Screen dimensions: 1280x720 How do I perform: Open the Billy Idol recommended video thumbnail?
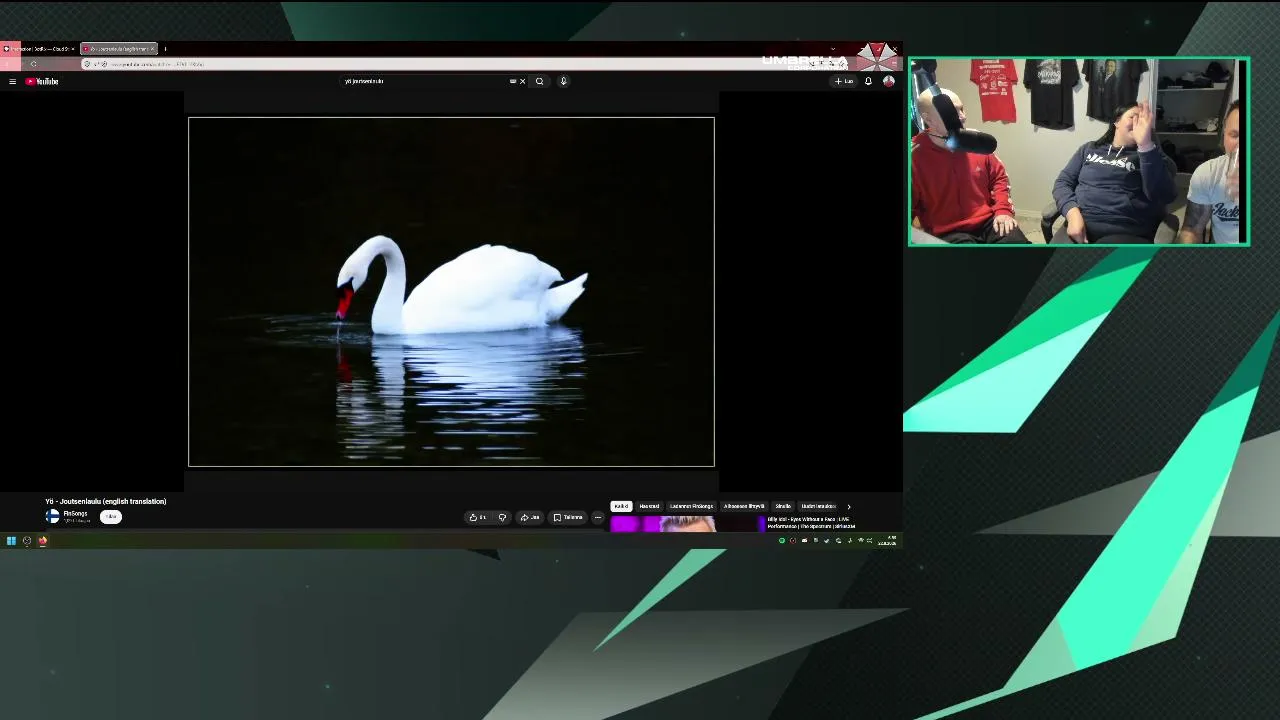click(687, 524)
